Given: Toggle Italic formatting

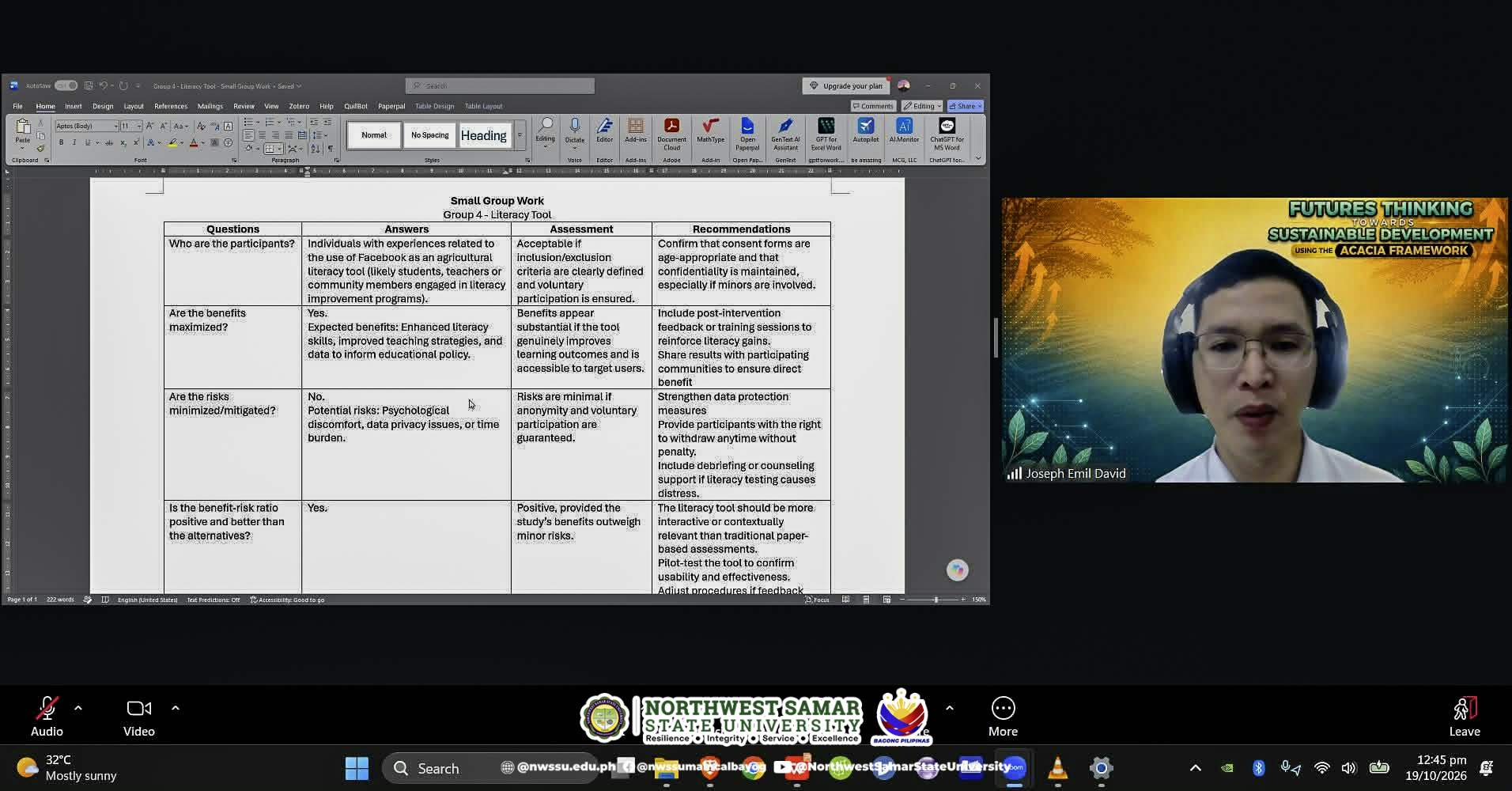Looking at the screenshot, I should coord(74,142).
